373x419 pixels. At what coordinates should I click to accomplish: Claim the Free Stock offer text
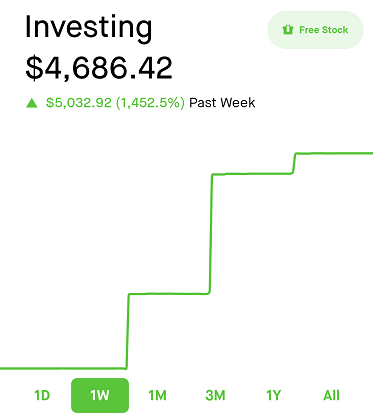pyautogui.click(x=323, y=30)
